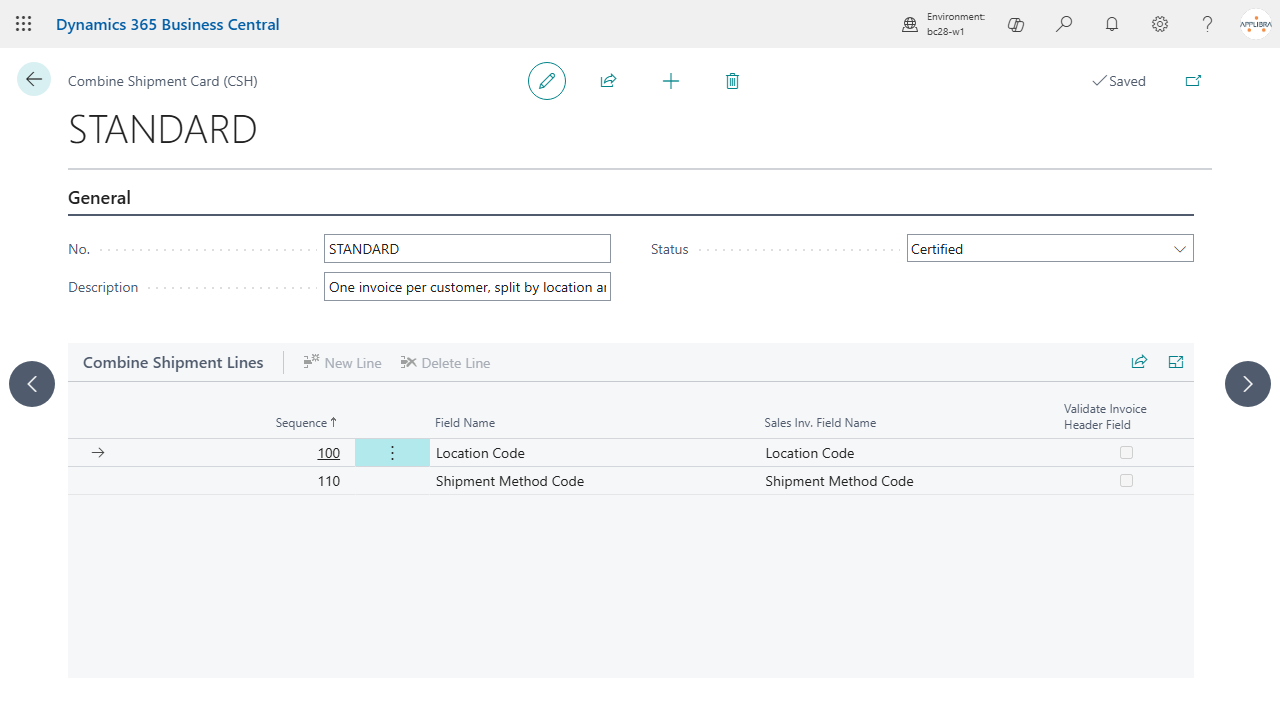This screenshot has height=720, width=1280.
Task: Open the Tell Me search icon
Action: click(x=1064, y=24)
